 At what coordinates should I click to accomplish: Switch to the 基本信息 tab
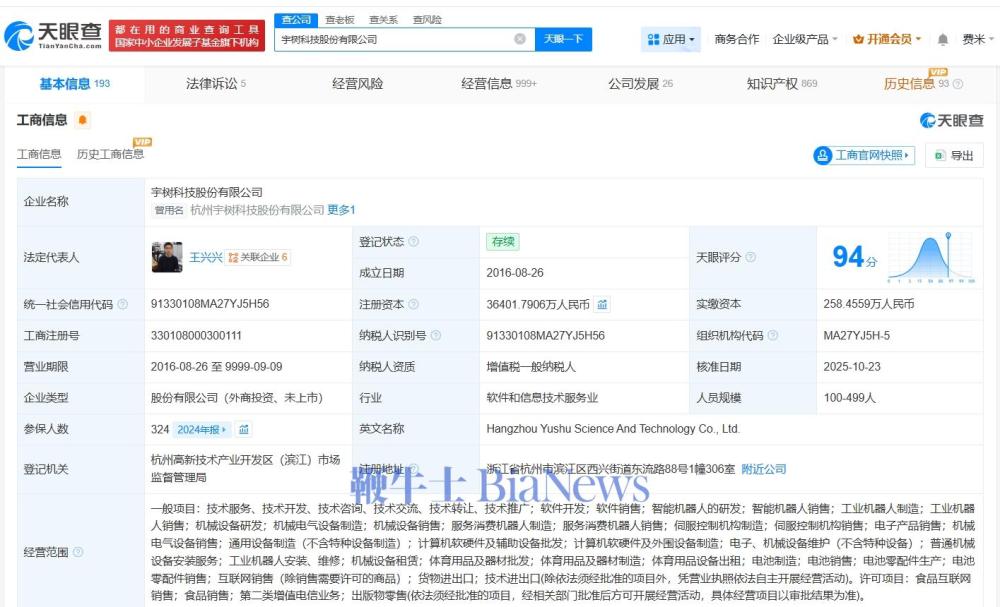[75, 84]
